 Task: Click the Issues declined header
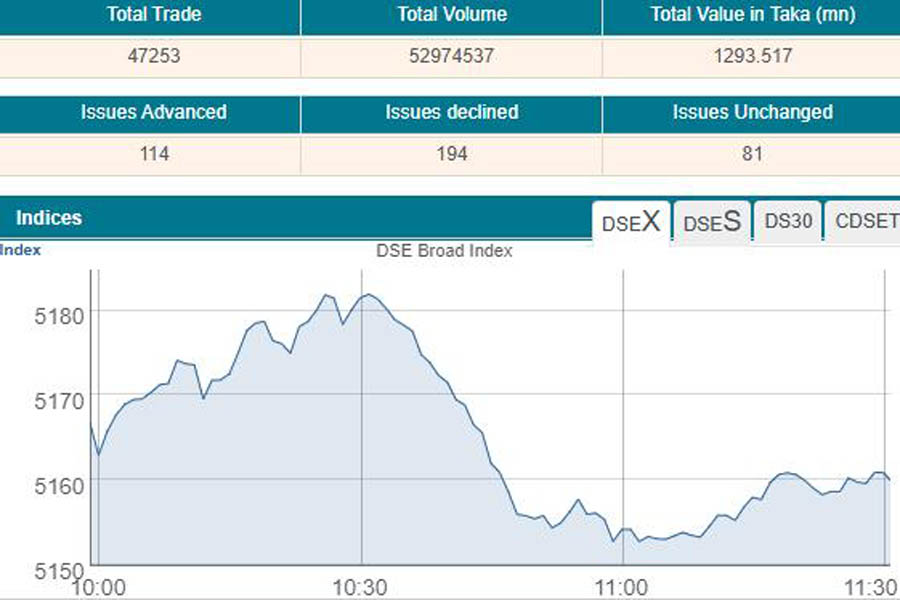click(451, 113)
